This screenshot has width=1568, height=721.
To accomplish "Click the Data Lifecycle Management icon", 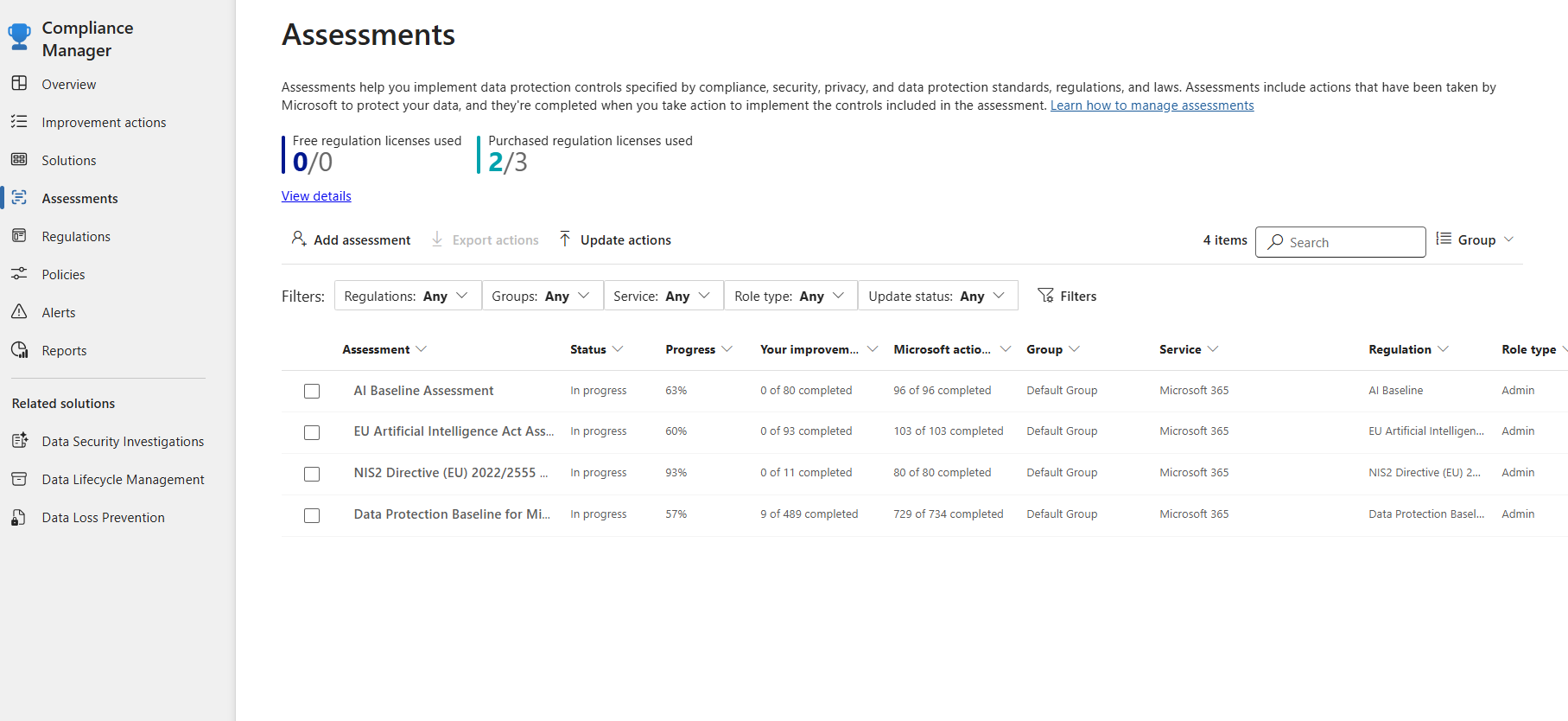I will click(19, 479).
